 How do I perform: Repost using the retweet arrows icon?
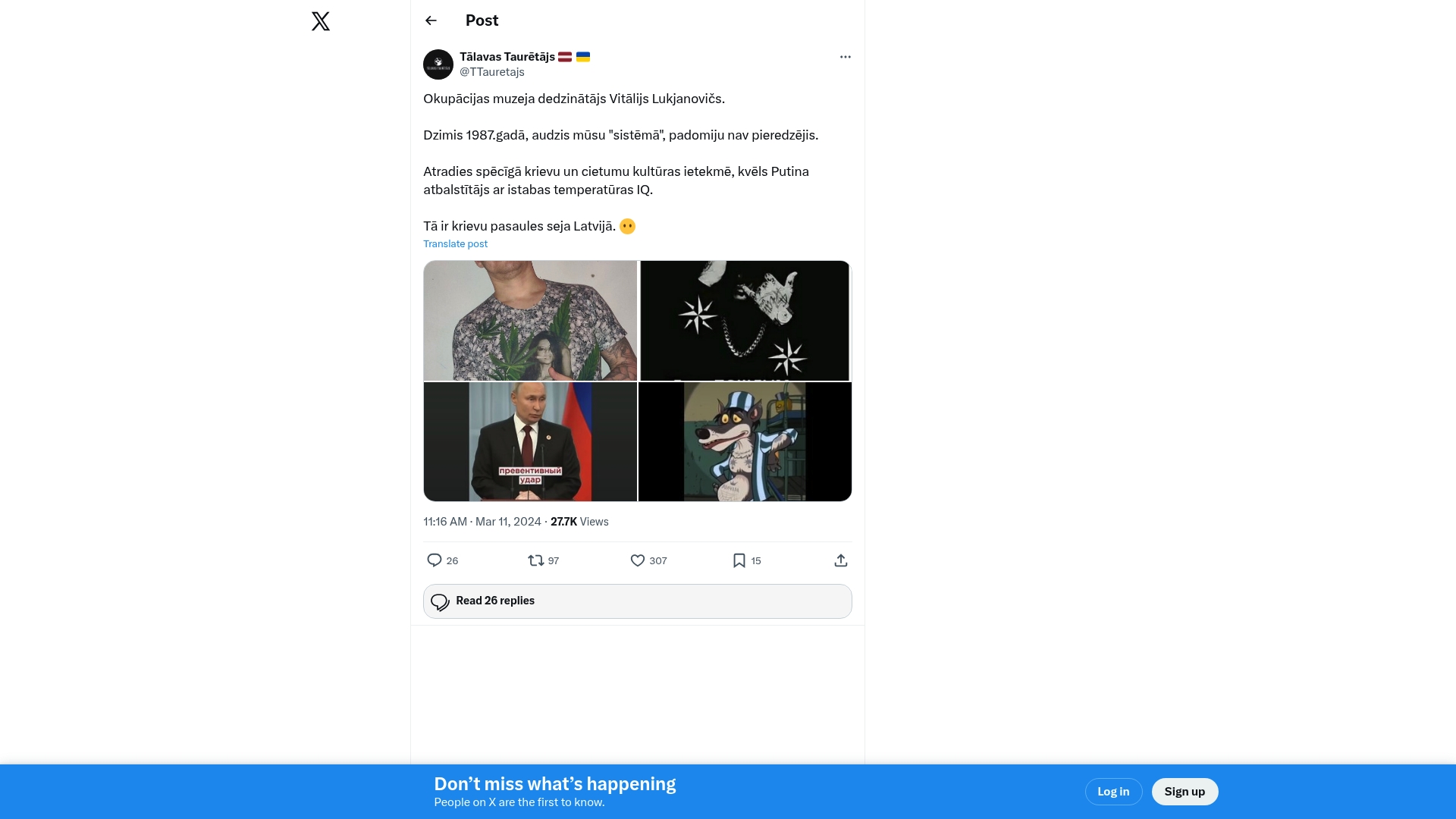tap(536, 560)
